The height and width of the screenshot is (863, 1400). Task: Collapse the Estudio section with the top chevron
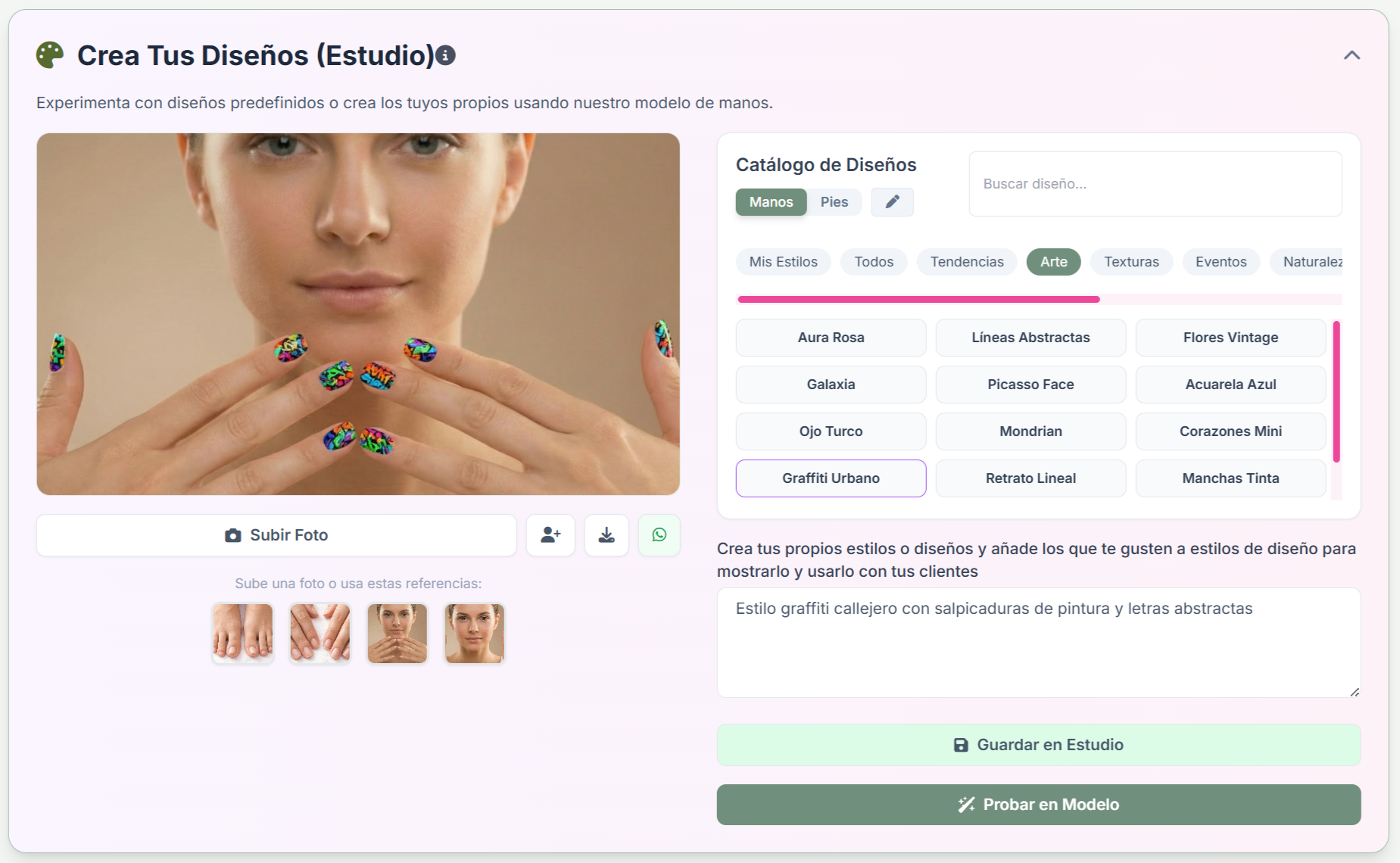[x=1352, y=55]
